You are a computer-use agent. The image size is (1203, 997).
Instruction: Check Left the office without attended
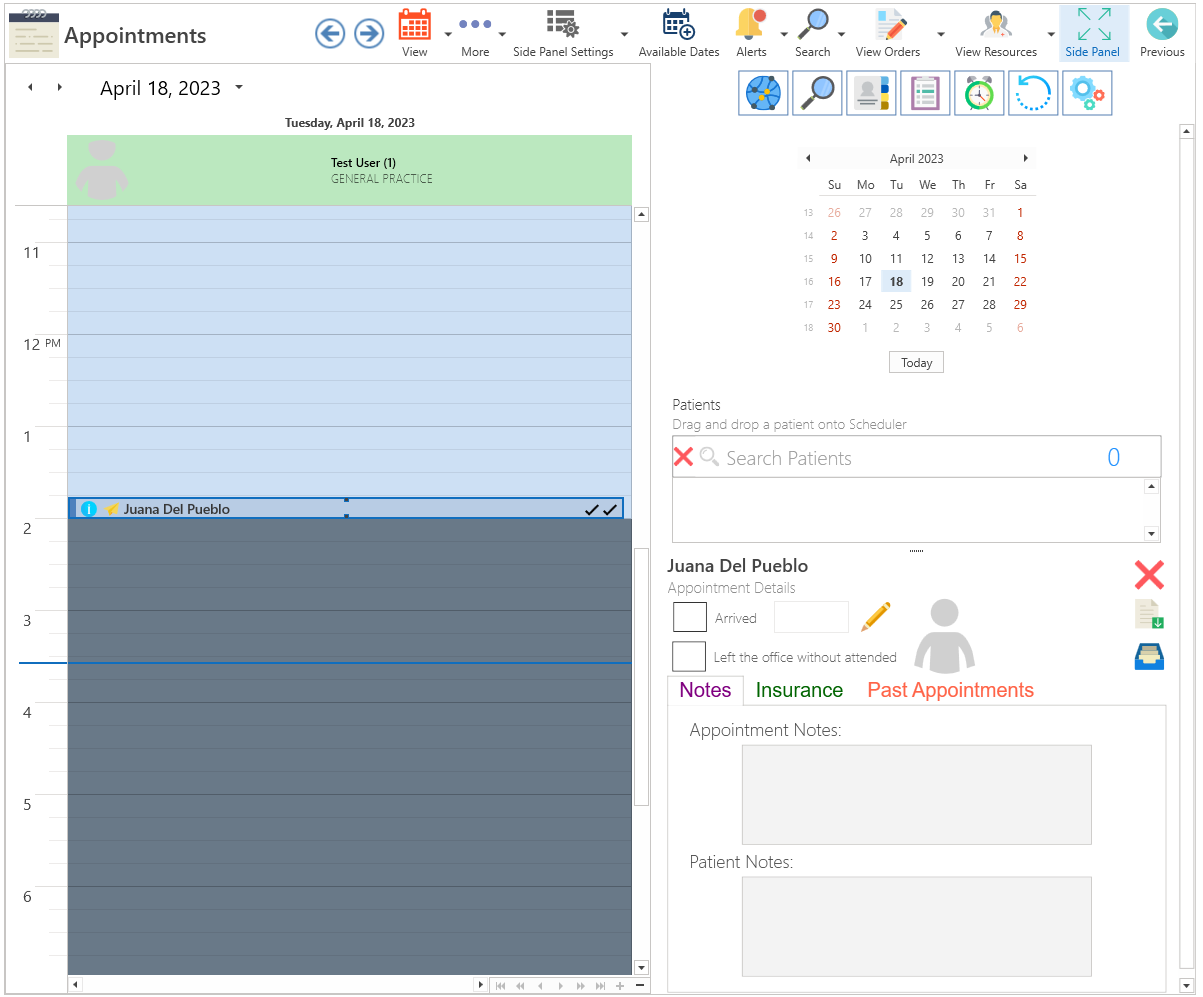click(x=689, y=657)
